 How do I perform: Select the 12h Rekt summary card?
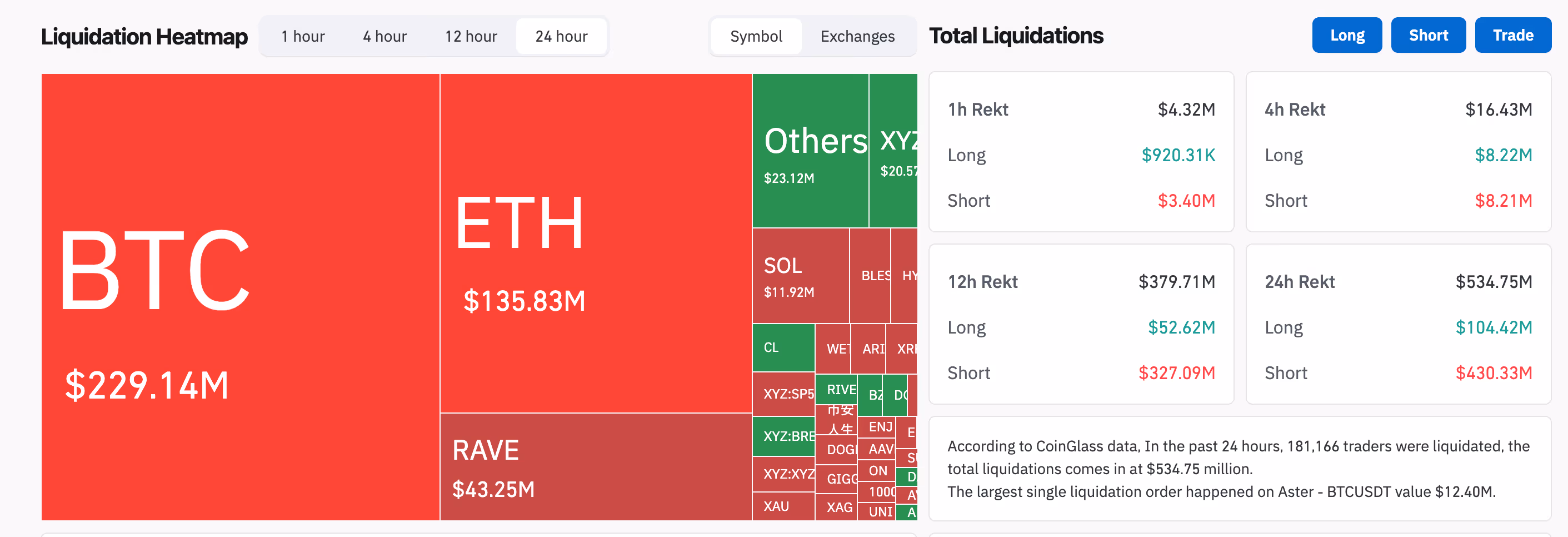tap(1081, 324)
